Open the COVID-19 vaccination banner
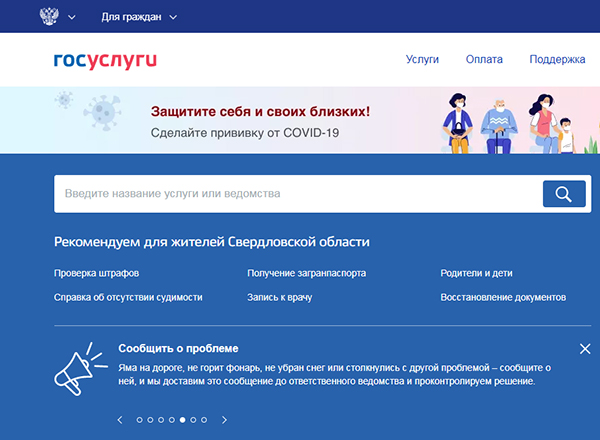 point(300,120)
